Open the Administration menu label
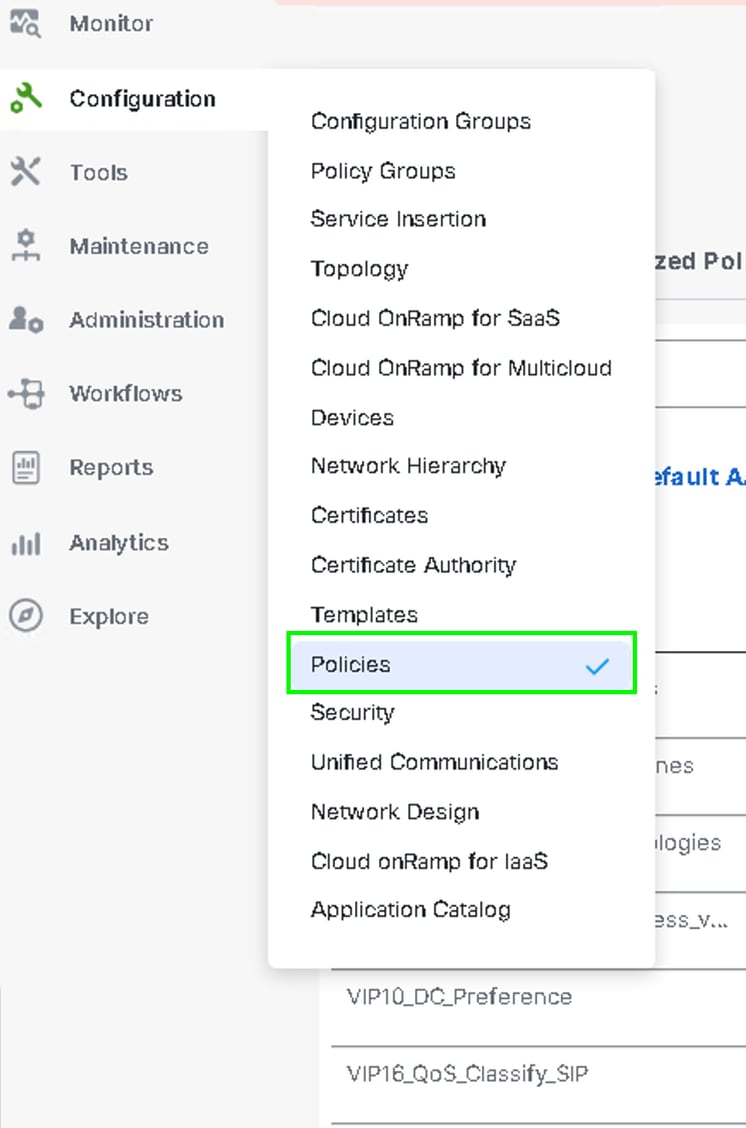The height and width of the screenshot is (1128, 746). click(x=147, y=319)
